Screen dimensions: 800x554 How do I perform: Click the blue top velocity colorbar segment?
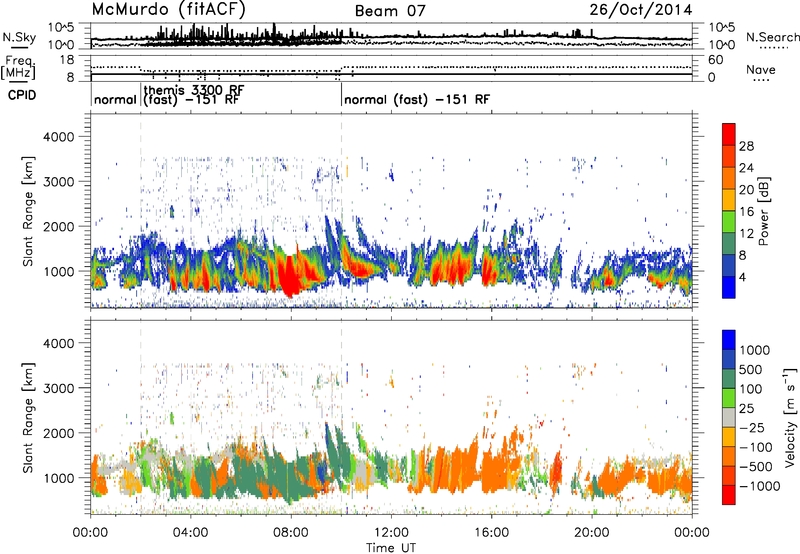pos(729,340)
